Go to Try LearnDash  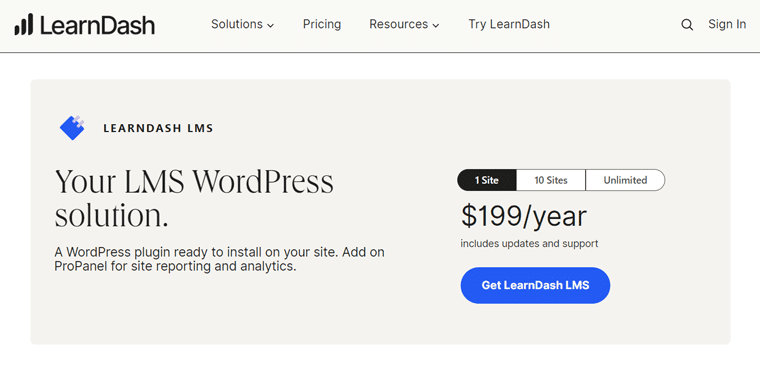click(509, 24)
